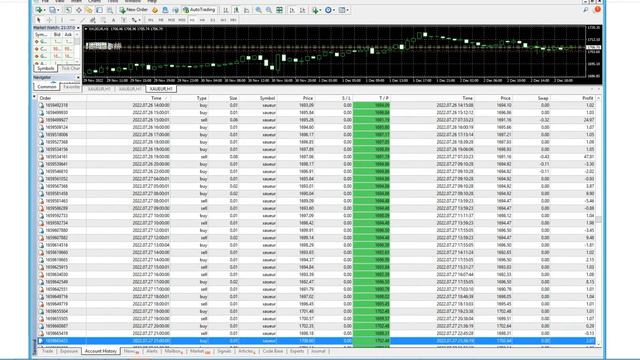Open the Code Base tab
This screenshot has width=640, height=360.
tap(273, 351)
